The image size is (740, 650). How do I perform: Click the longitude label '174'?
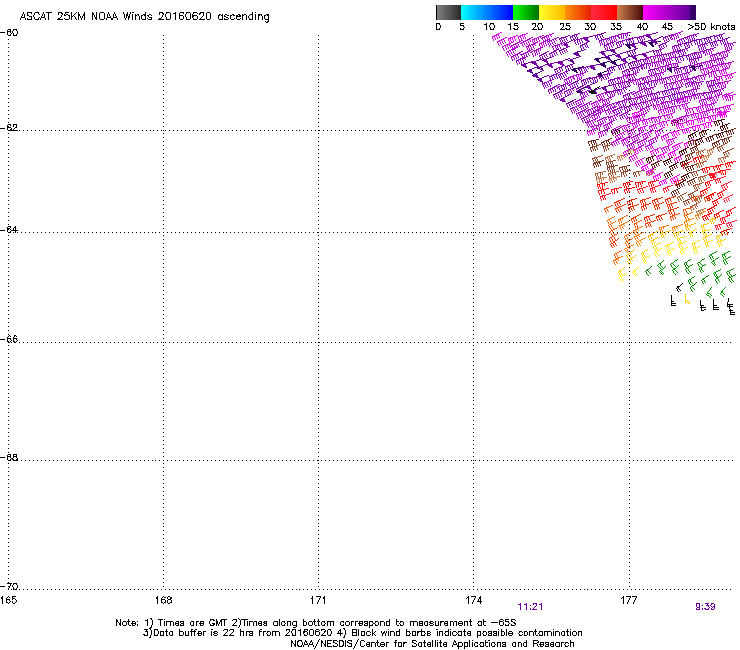pyautogui.click(x=473, y=600)
